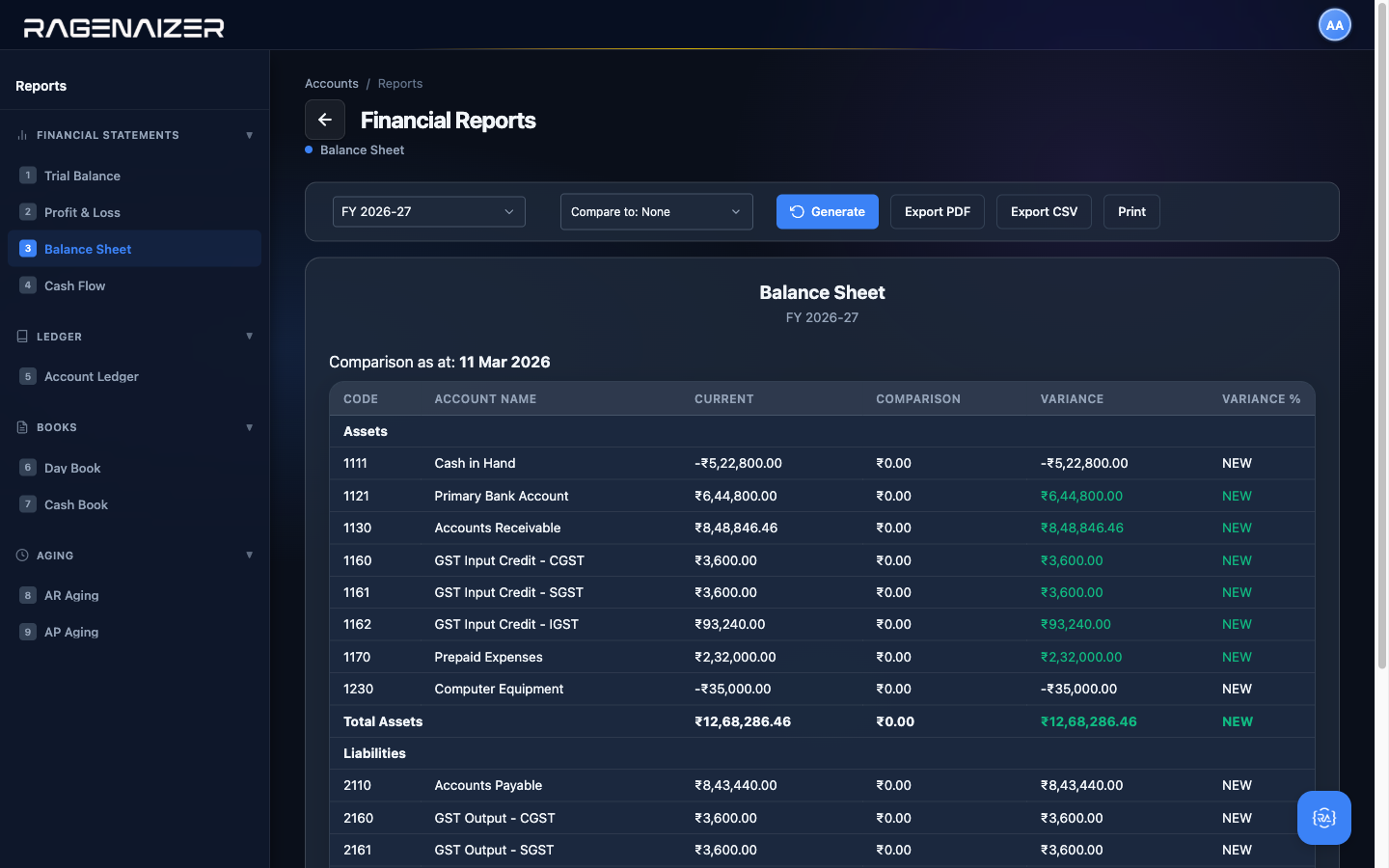Viewport: 1389px width, 868px height.
Task: Select Balance Sheet in sidebar
Action: 134,249
